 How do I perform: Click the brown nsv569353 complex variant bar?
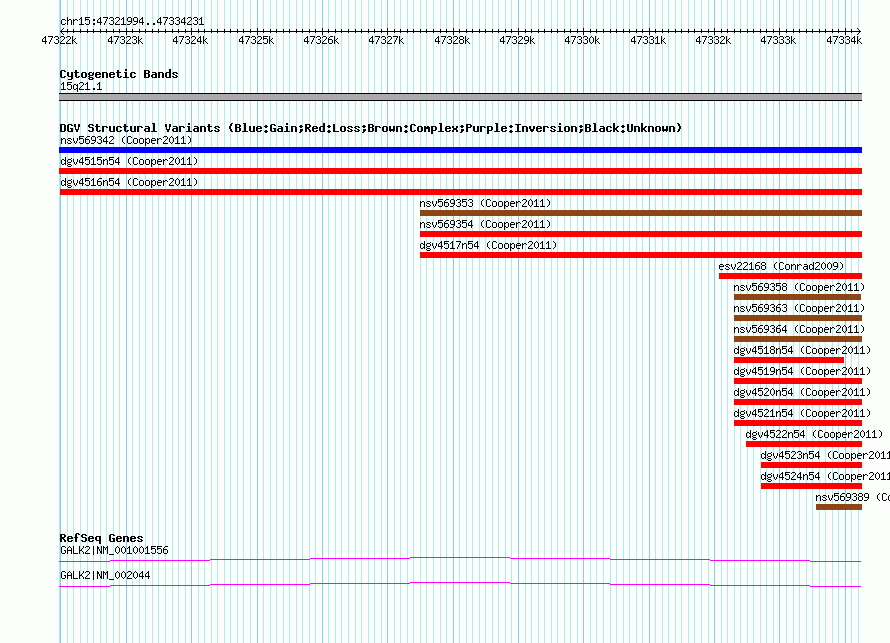pos(640,213)
